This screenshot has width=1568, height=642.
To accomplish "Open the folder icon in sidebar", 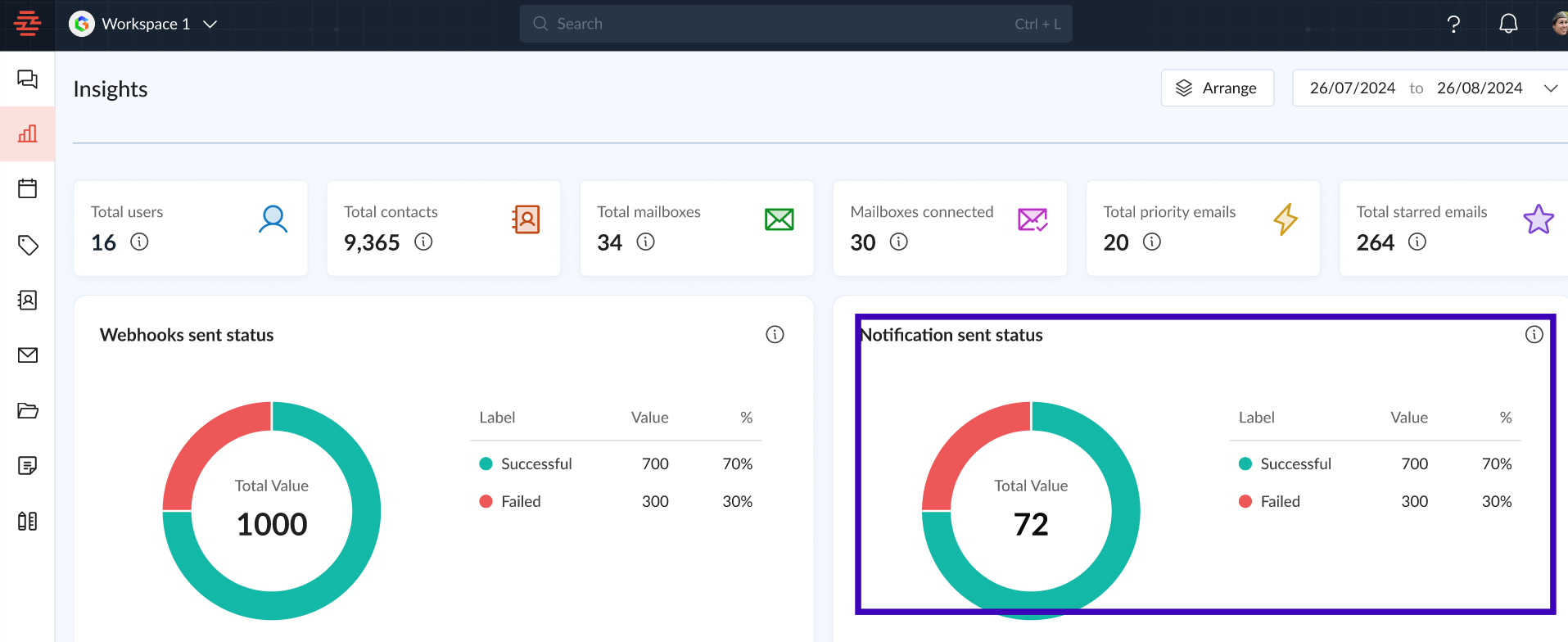I will tap(27, 410).
